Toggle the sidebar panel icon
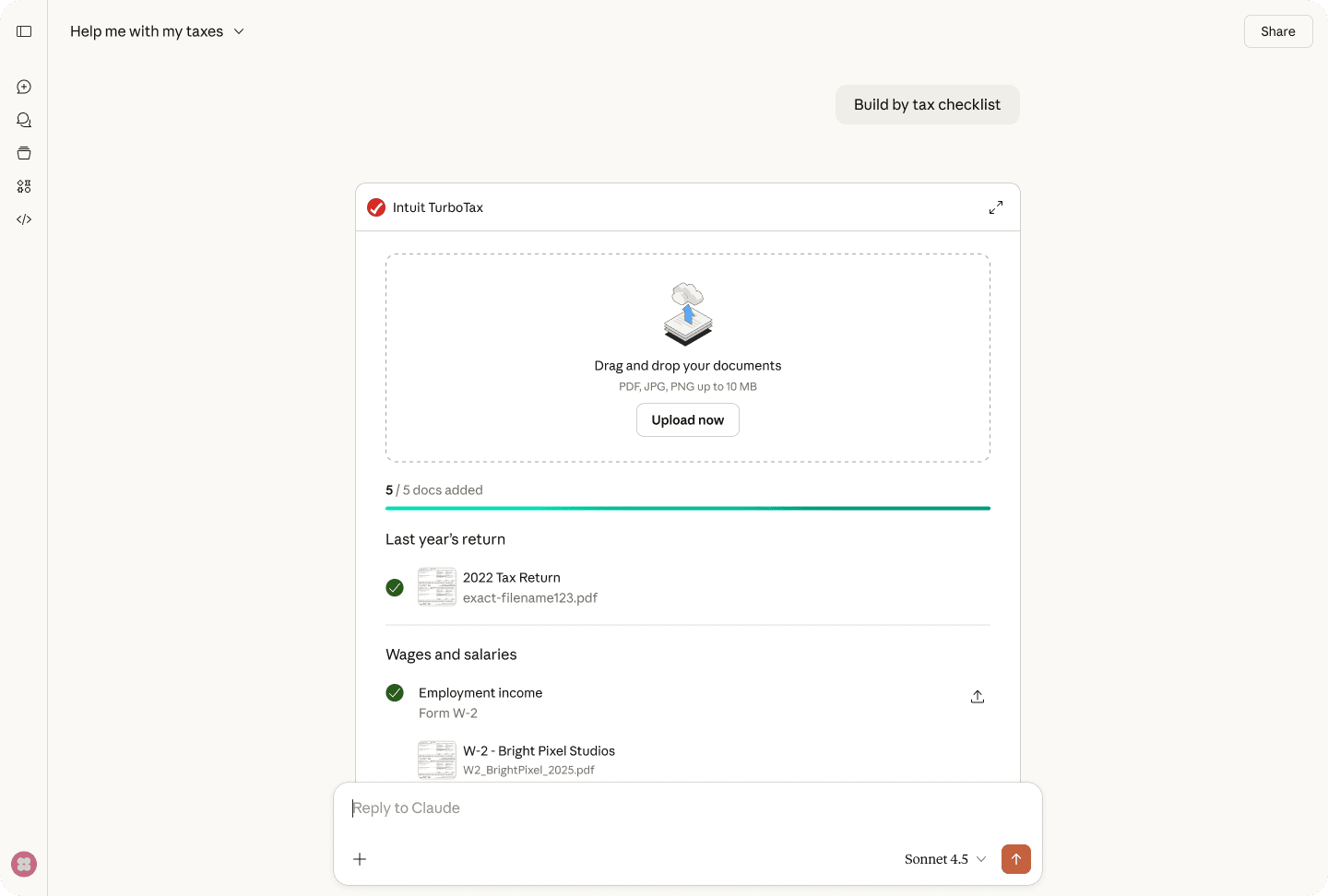 tap(24, 31)
